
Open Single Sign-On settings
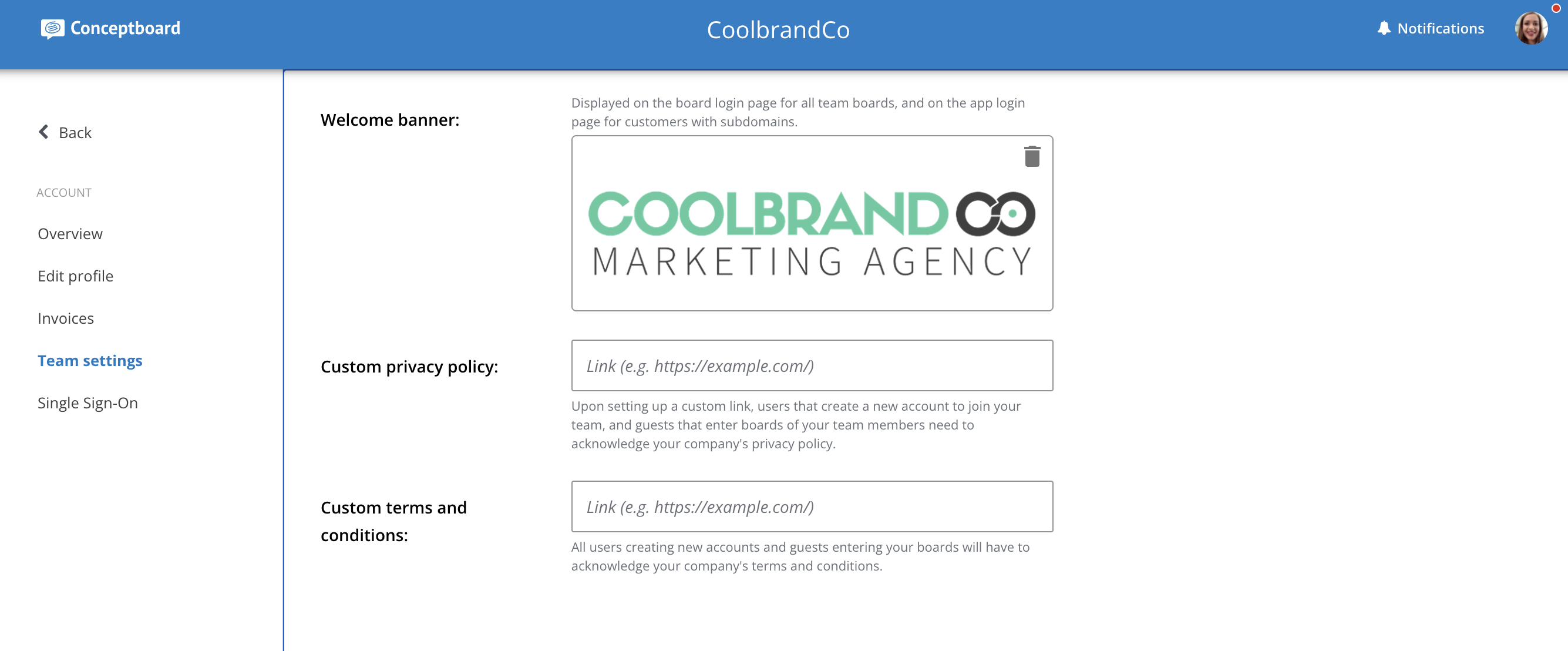pos(88,402)
